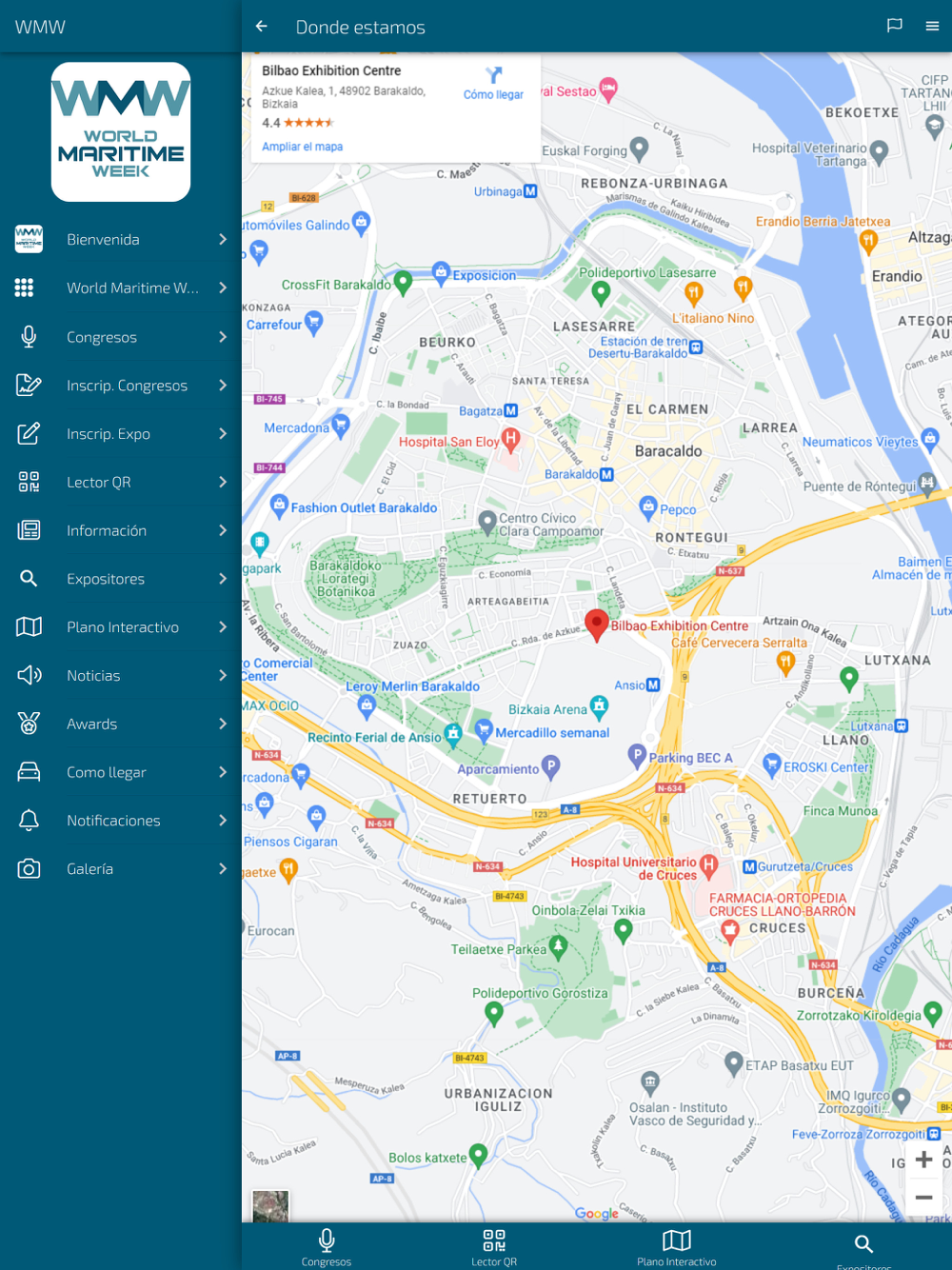952x1270 pixels.
Task: Click the Mercadillo semanal marker
Action: click(485, 730)
